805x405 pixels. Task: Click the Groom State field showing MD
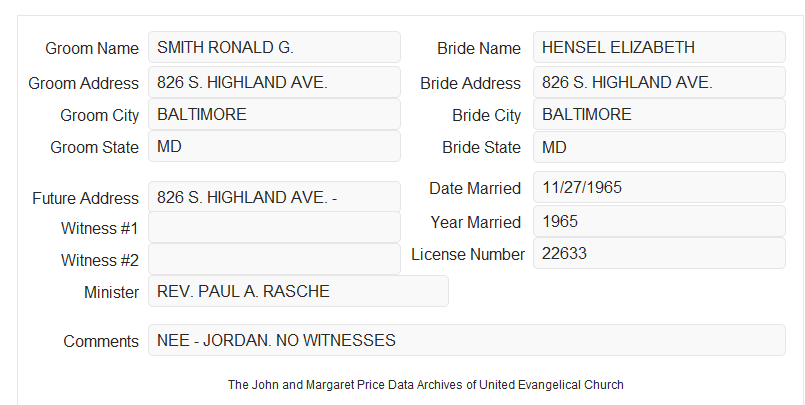coord(274,146)
